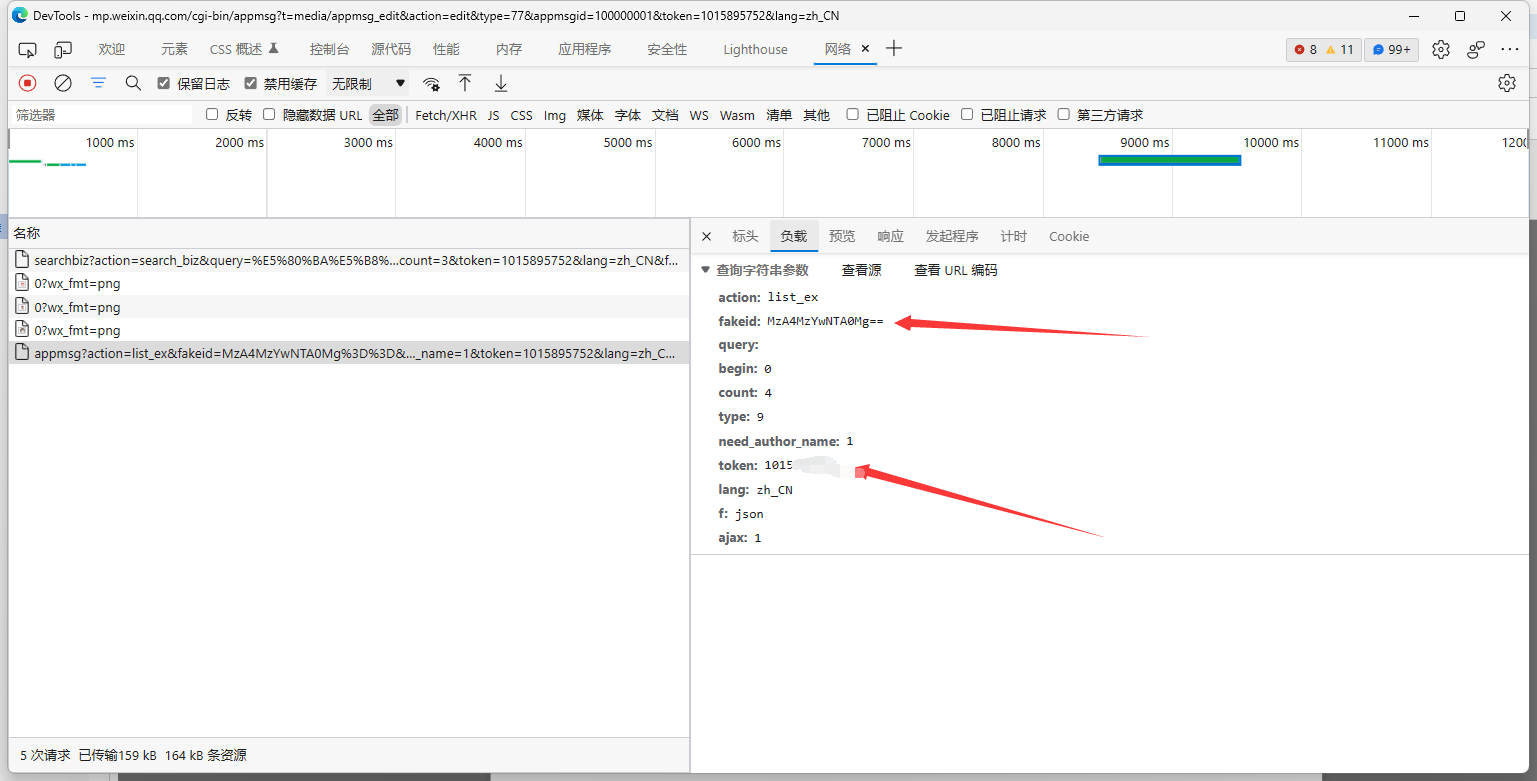
Task: Switch to 安全性 tab
Action: (x=667, y=49)
